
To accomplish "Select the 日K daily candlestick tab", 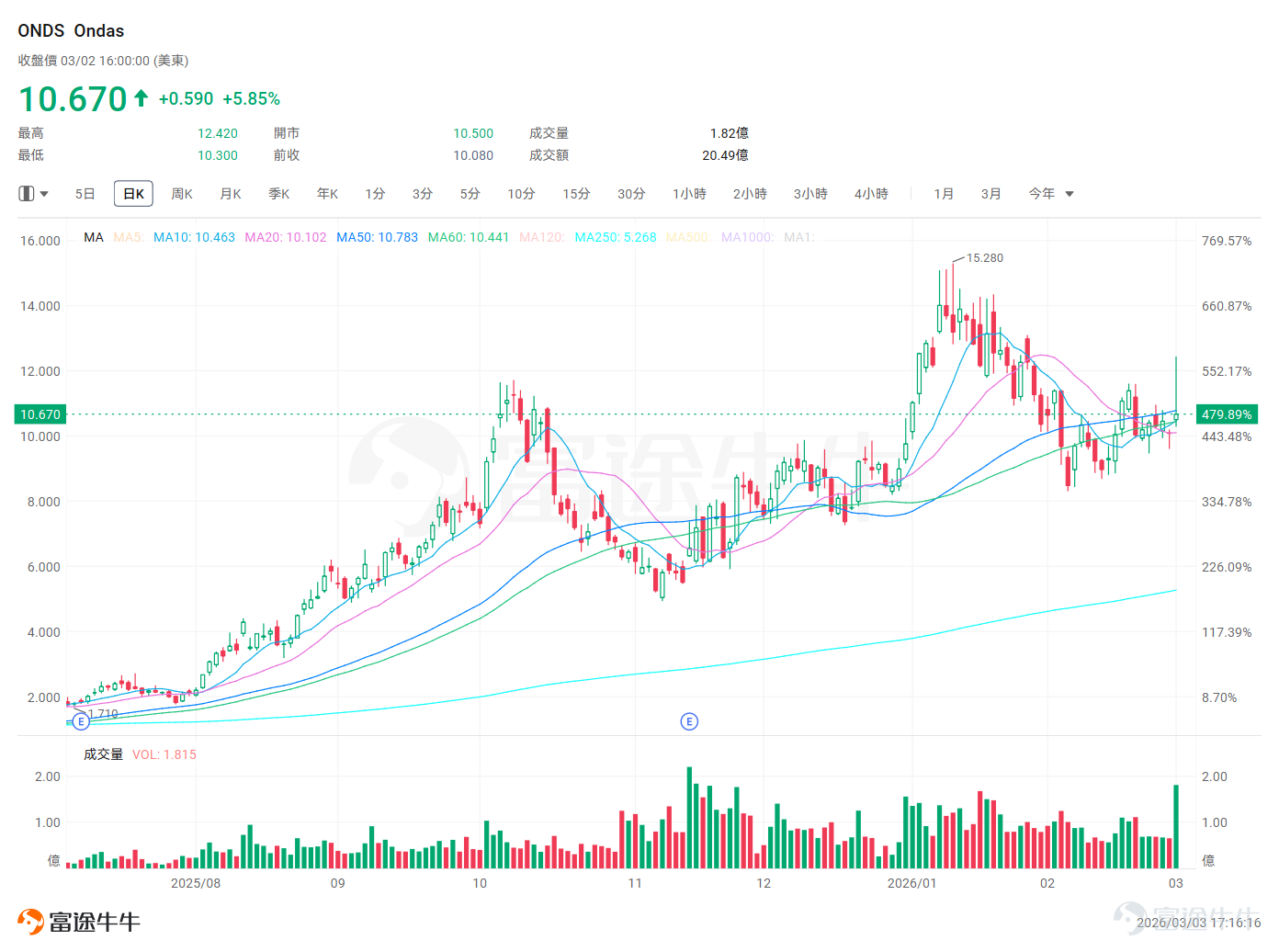I will (133, 194).
